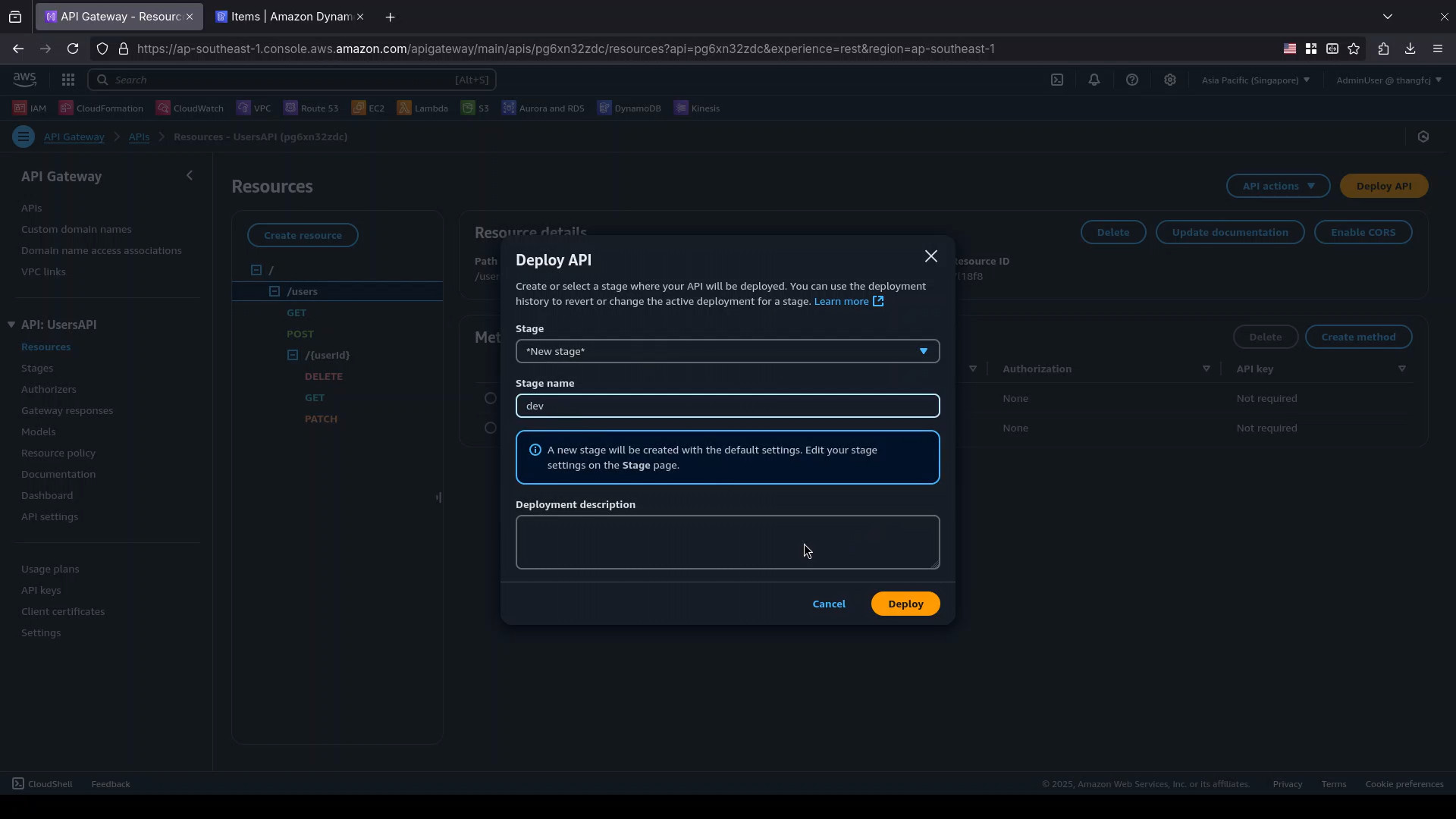This screenshot has height=819, width=1456.
Task: Open the DynamoDB shortcut
Action: tap(629, 108)
